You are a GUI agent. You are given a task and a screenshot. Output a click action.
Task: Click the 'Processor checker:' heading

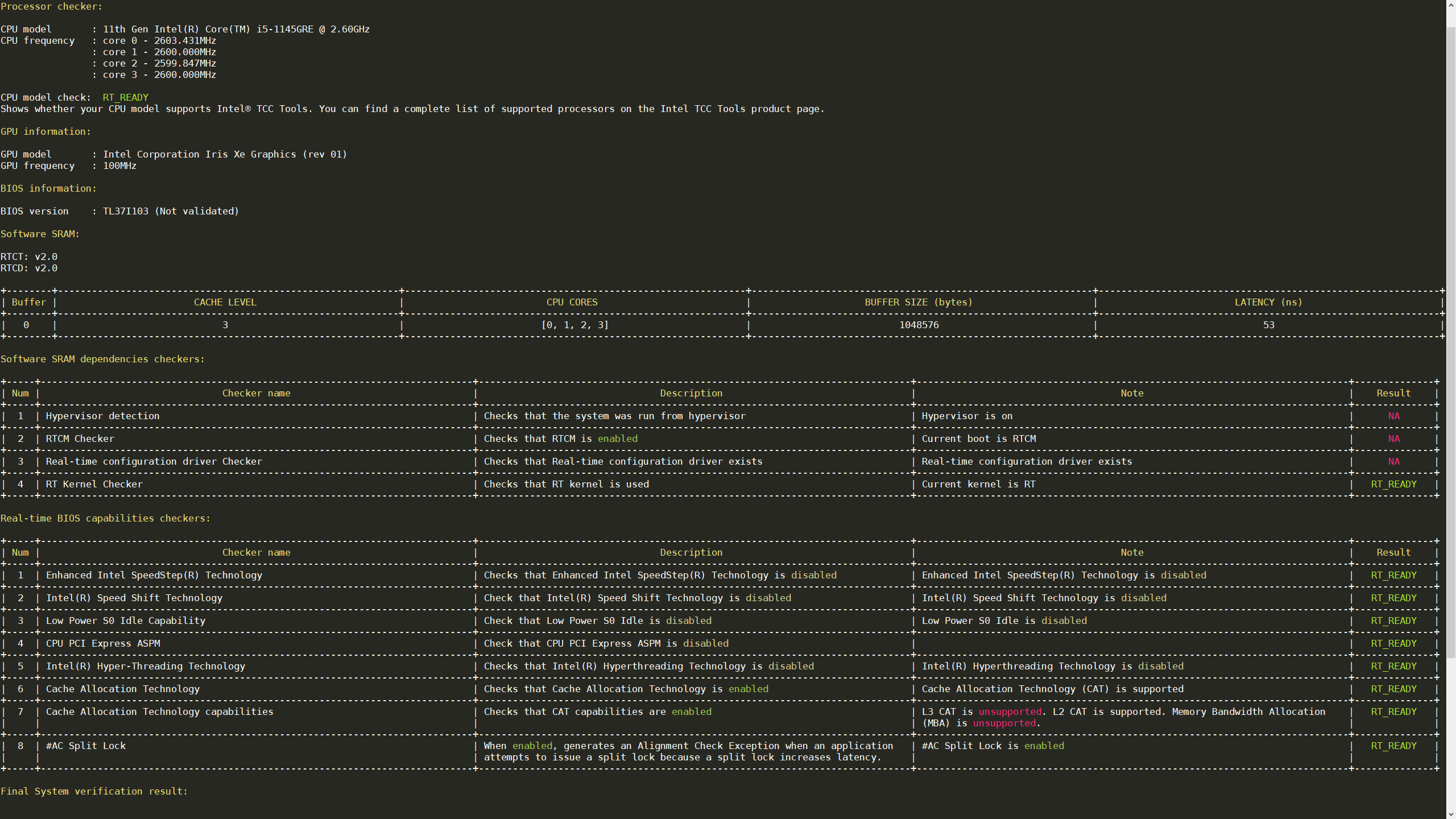(x=51, y=6)
